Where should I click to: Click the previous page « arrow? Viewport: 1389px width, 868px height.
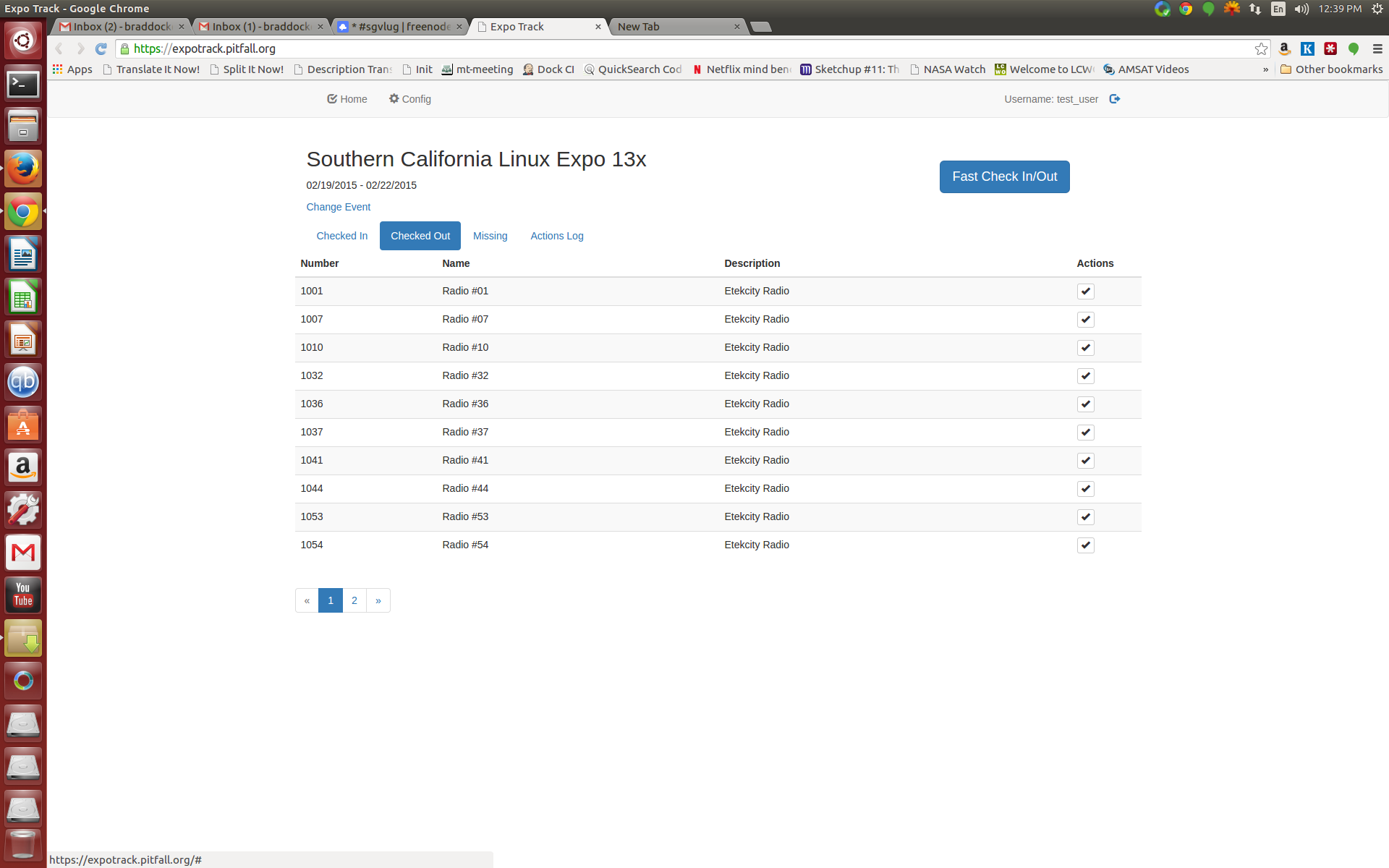pyautogui.click(x=307, y=600)
